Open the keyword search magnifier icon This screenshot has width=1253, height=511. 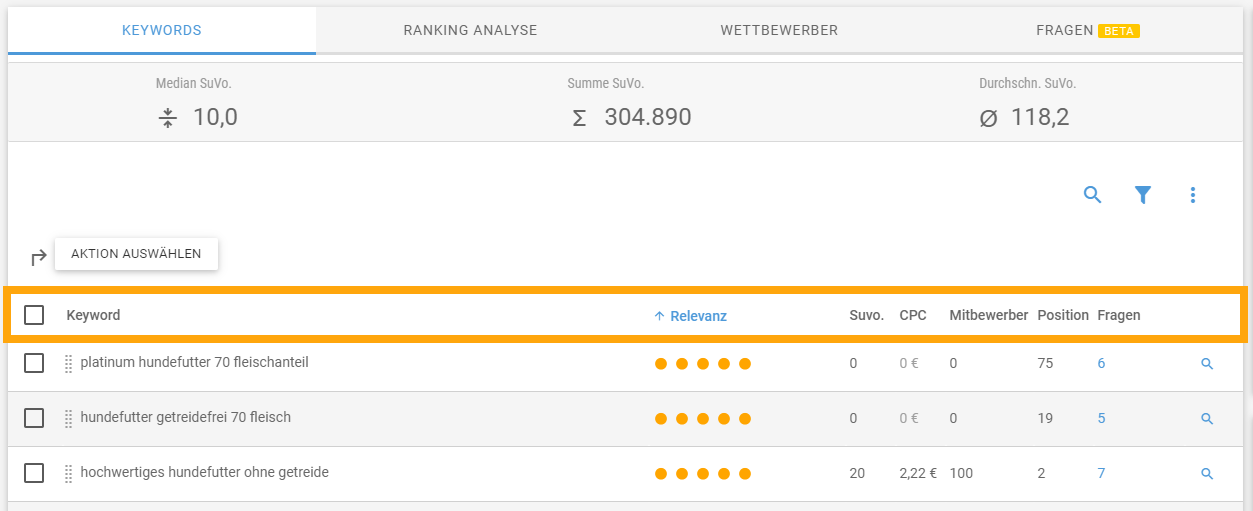pos(1092,195)
